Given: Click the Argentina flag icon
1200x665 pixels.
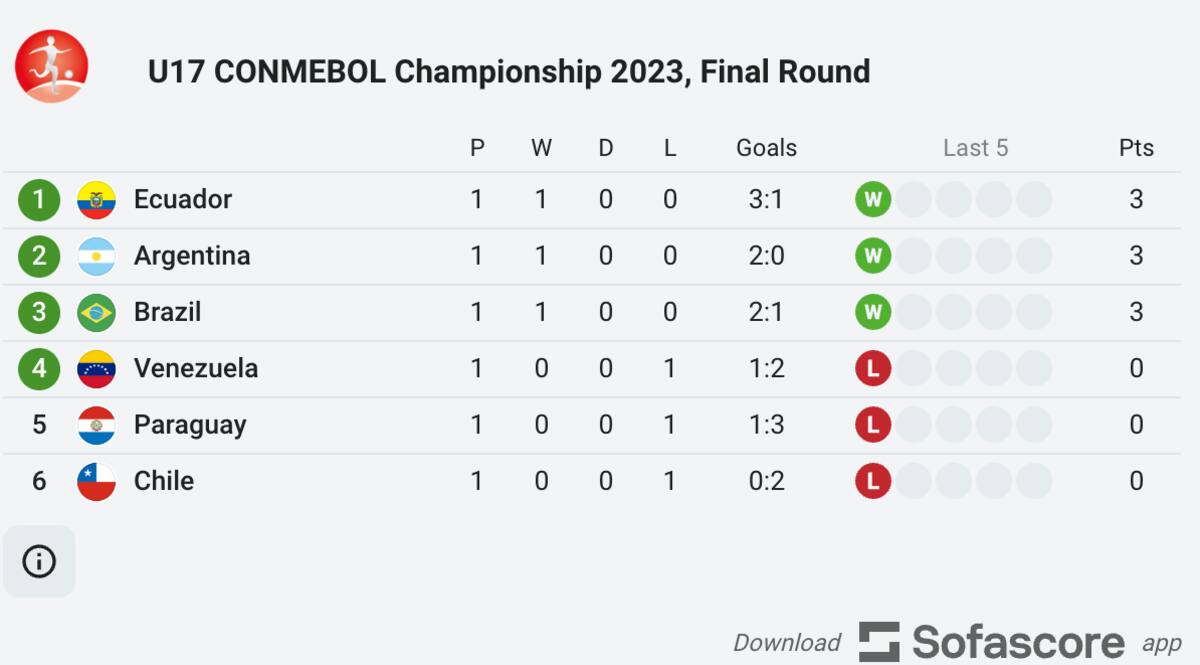Looking at the screenshot, I should click(x=95, y=255).
